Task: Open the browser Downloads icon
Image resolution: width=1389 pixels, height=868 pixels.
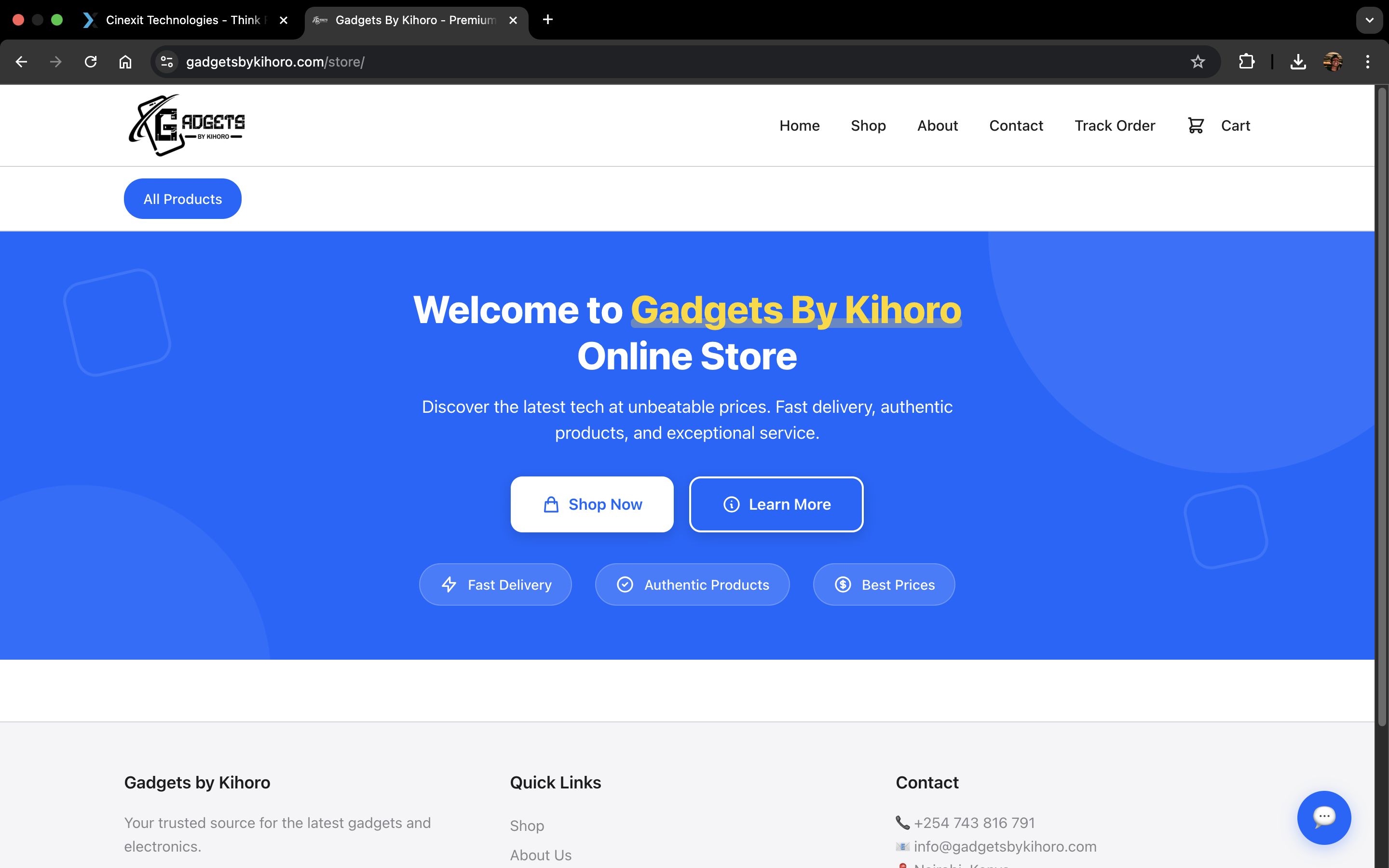Action: point(1298,61)
